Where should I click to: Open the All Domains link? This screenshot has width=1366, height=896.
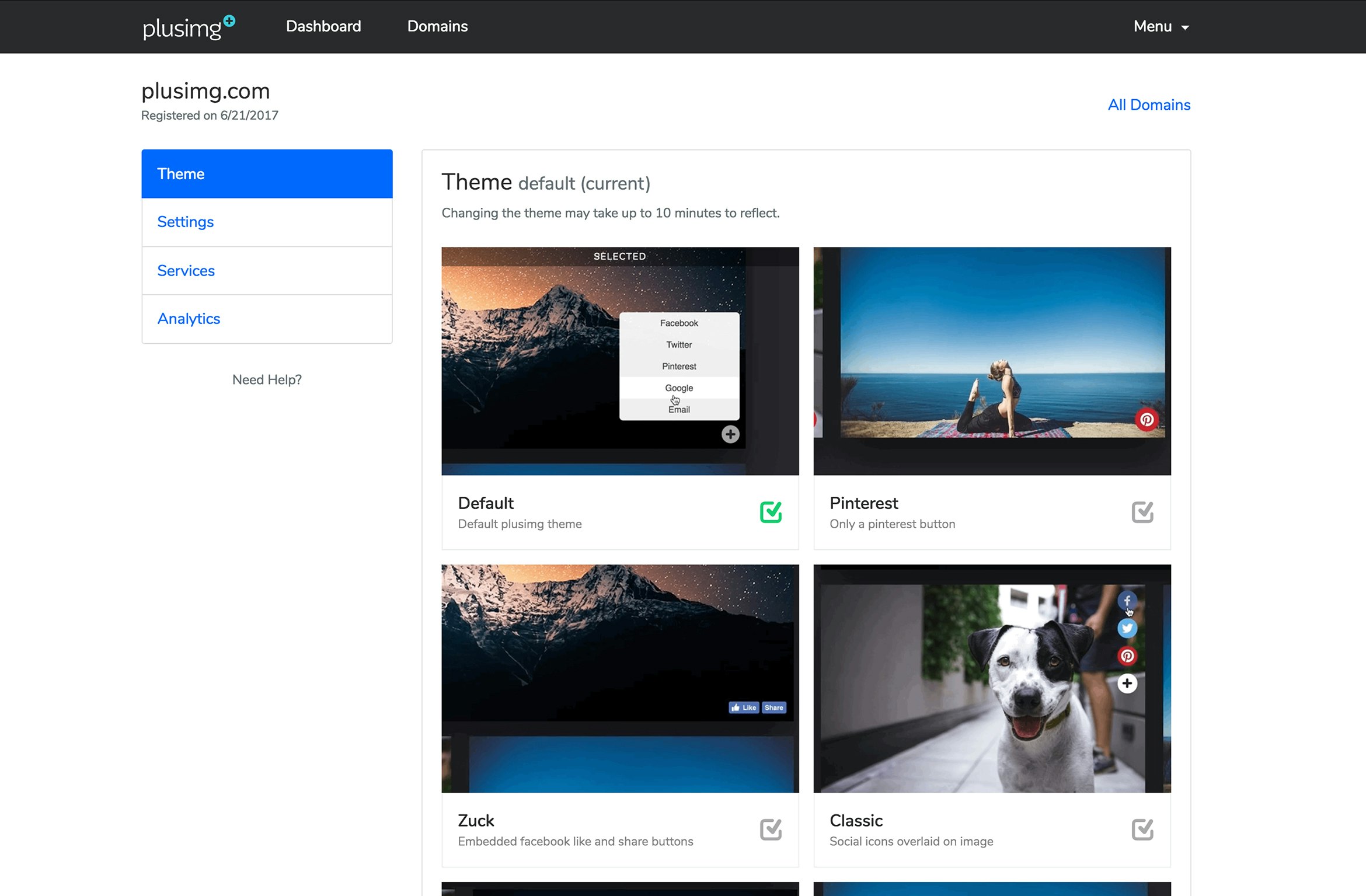[x=1148, y=105]
